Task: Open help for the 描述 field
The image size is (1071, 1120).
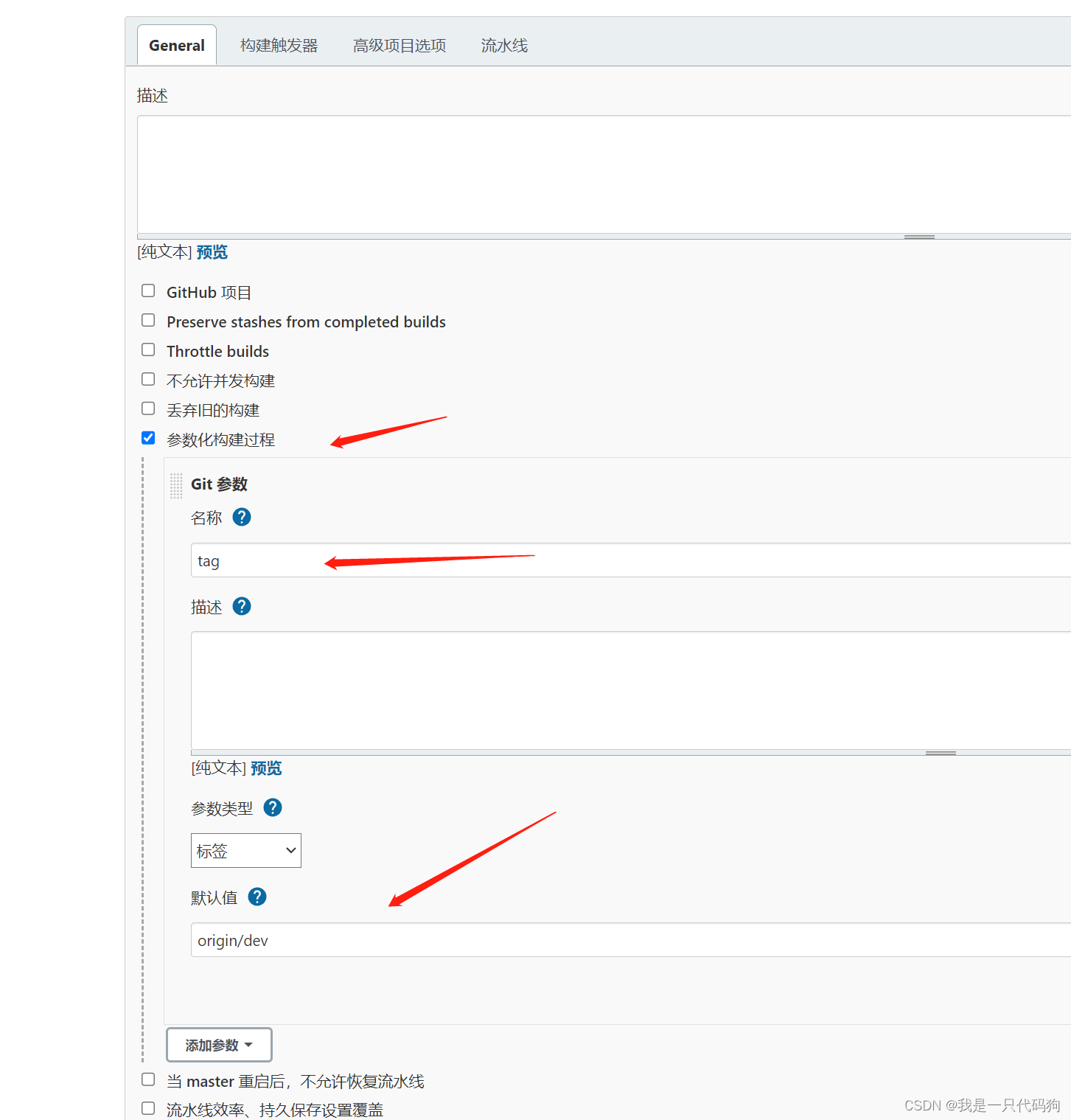Action: click(240, 606)
